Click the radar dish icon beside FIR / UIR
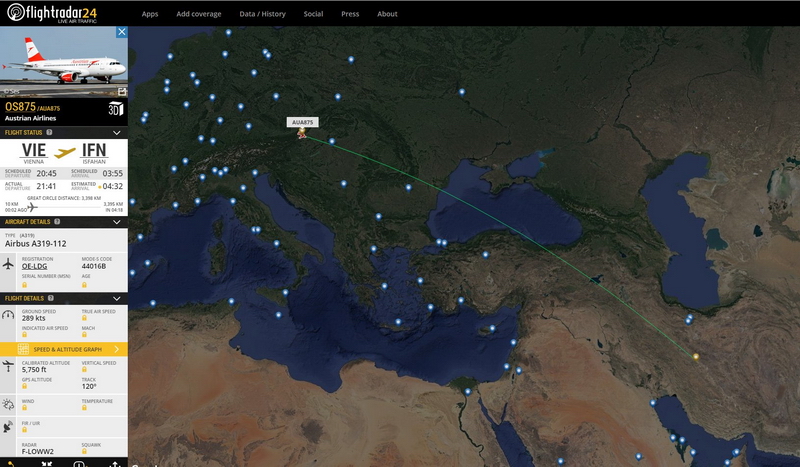Image resolution: width=800 pixels, height=467 pixels. 8,427
